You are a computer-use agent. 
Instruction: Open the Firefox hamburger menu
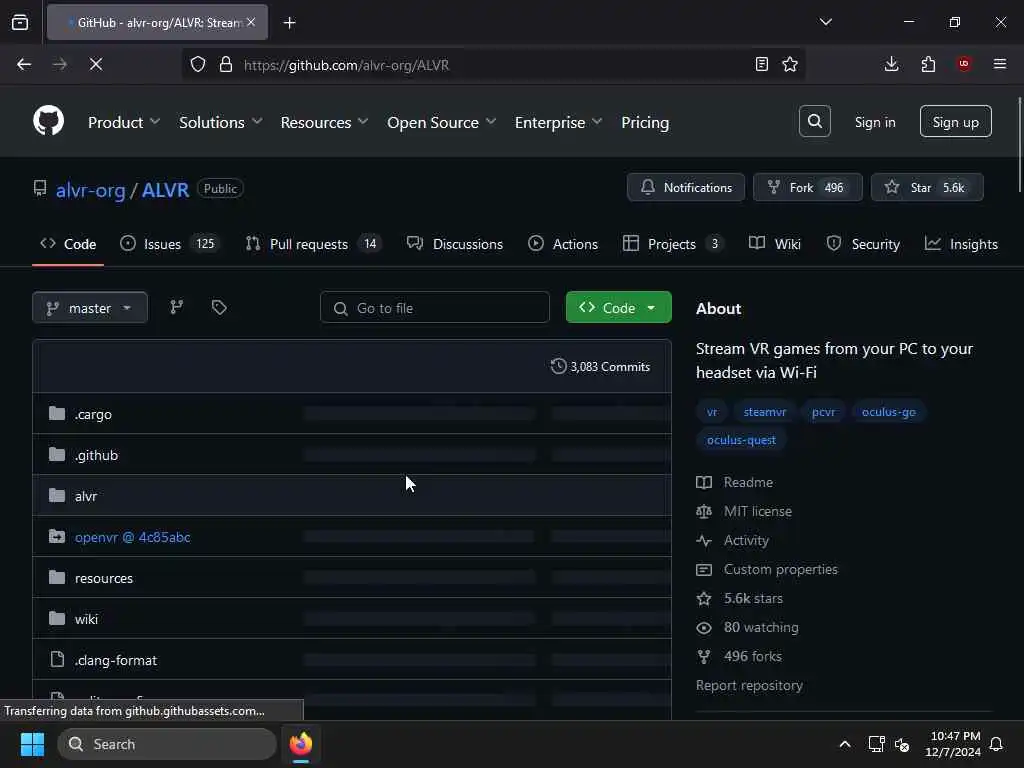coord(1000,64)
